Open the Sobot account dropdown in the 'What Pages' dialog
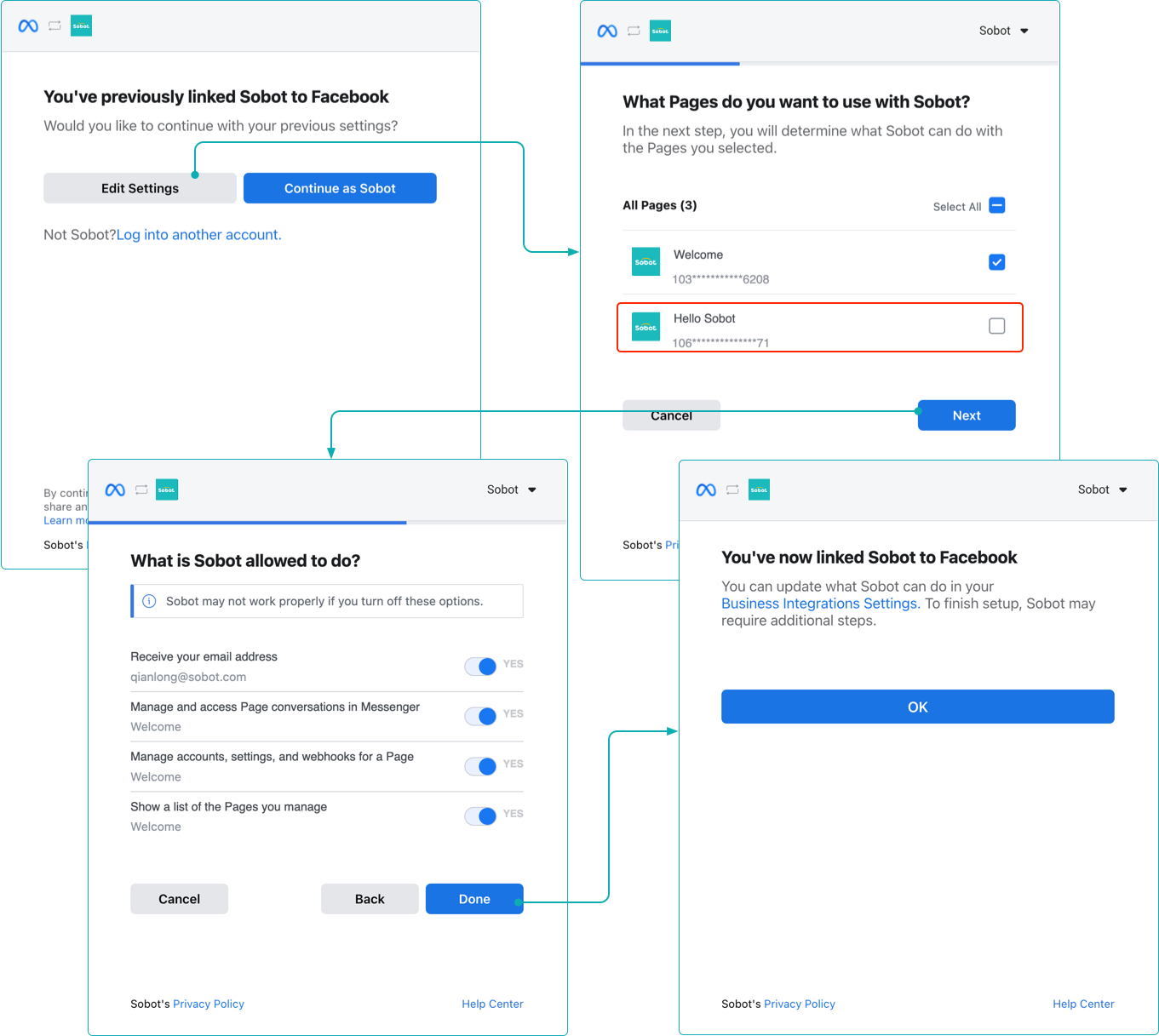 tap(1004, 31)
